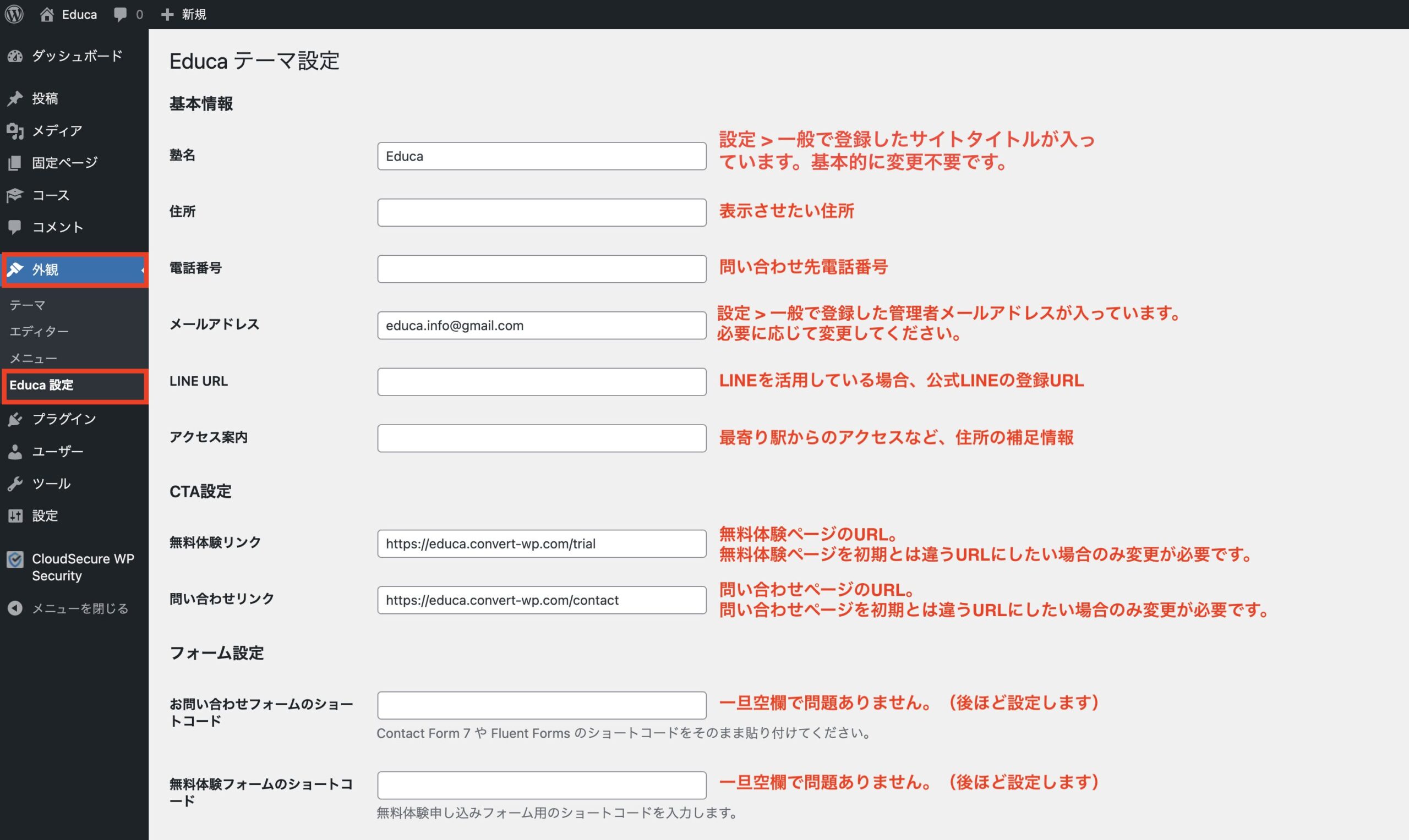Viewport: 1409px width, 840px height.
Task: Open the エディター submenu link
Action: point(39,331)
